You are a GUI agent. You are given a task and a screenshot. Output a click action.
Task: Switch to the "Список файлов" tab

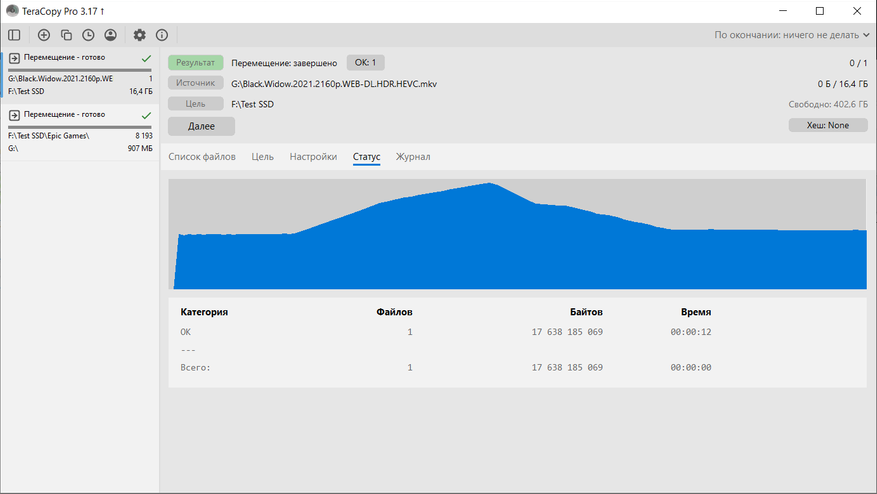pos(202,157)
